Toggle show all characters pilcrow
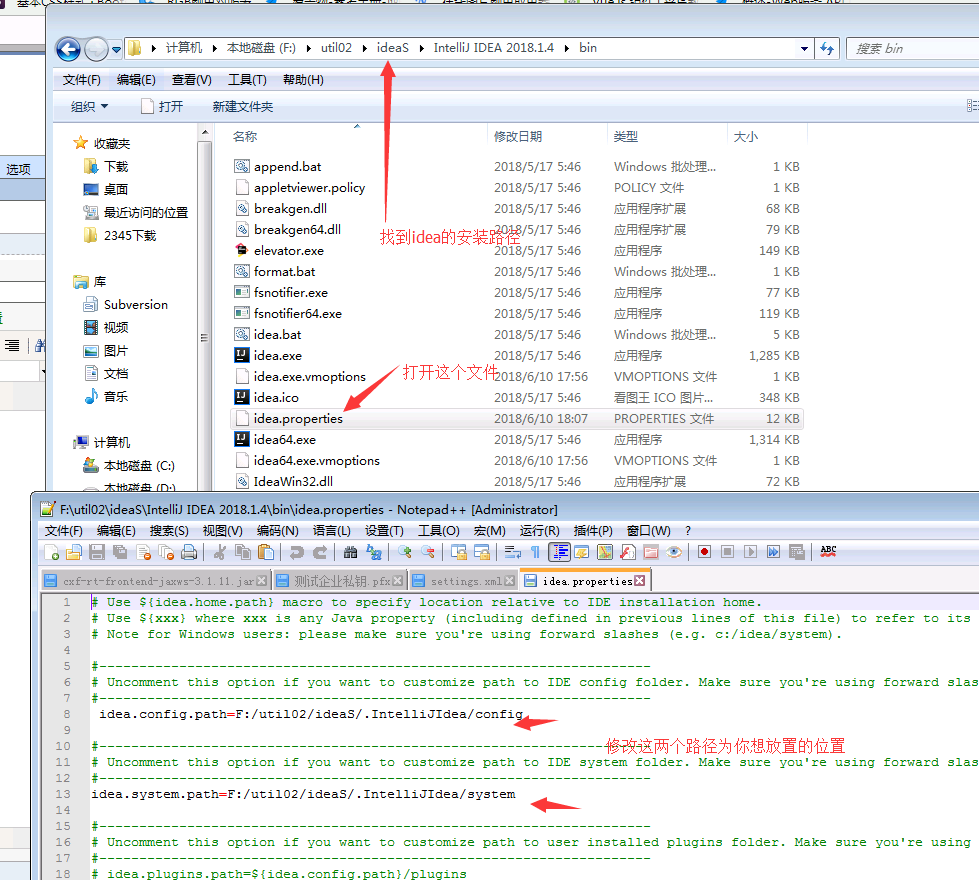 (x=535, y=552)
